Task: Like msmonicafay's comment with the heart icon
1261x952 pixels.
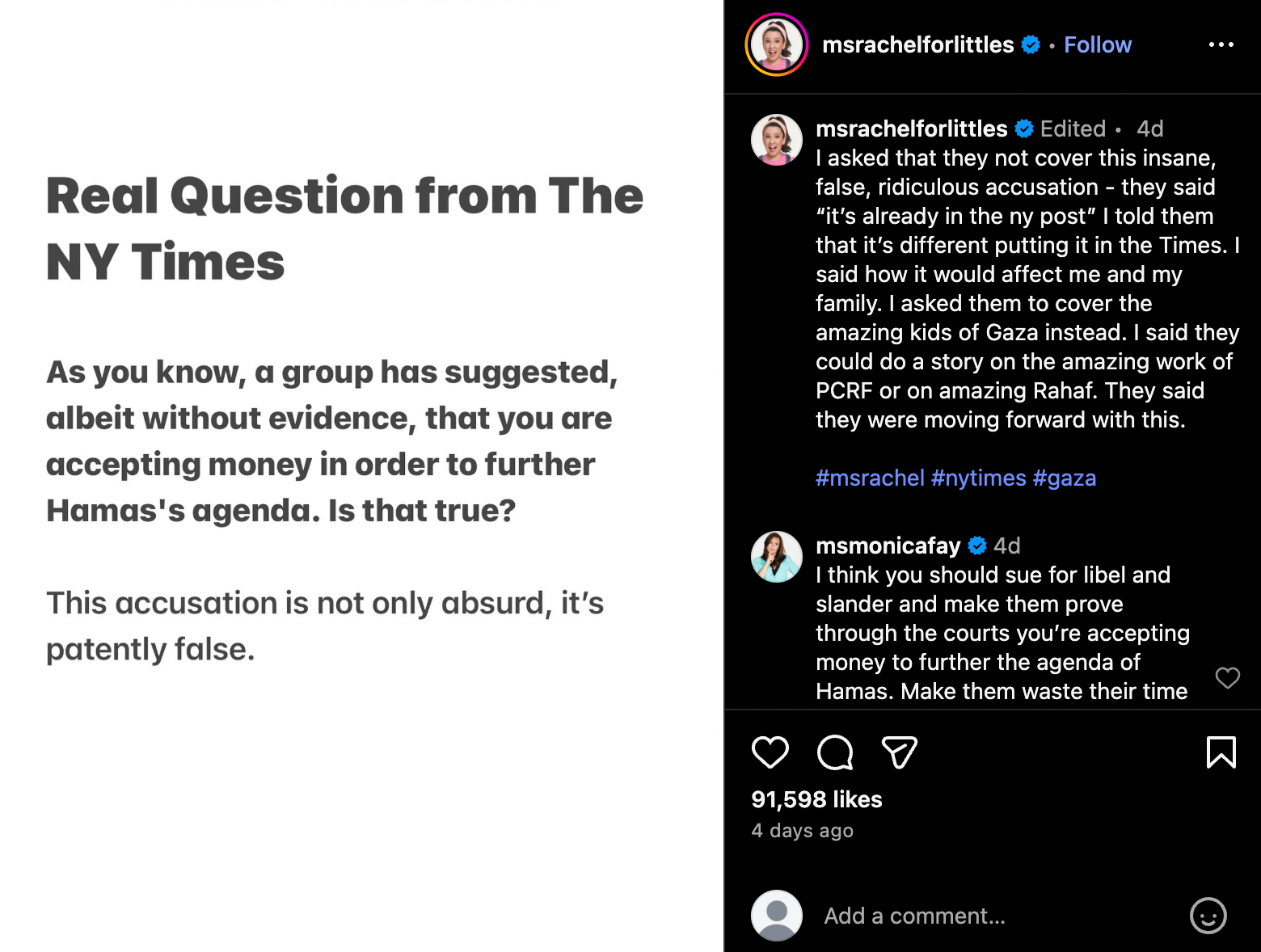Action: [1228, 678]
